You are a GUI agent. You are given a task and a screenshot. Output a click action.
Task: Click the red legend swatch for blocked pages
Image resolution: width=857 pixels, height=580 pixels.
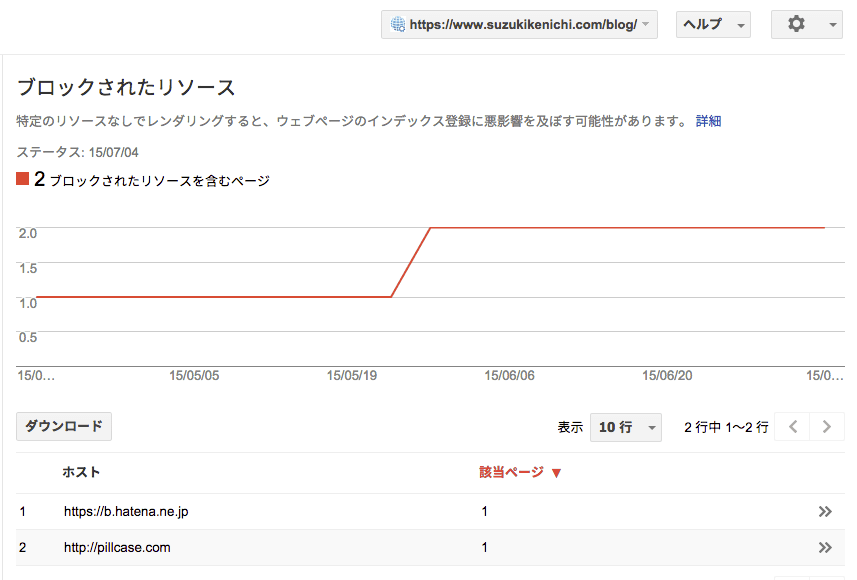[x=22, y=180]
